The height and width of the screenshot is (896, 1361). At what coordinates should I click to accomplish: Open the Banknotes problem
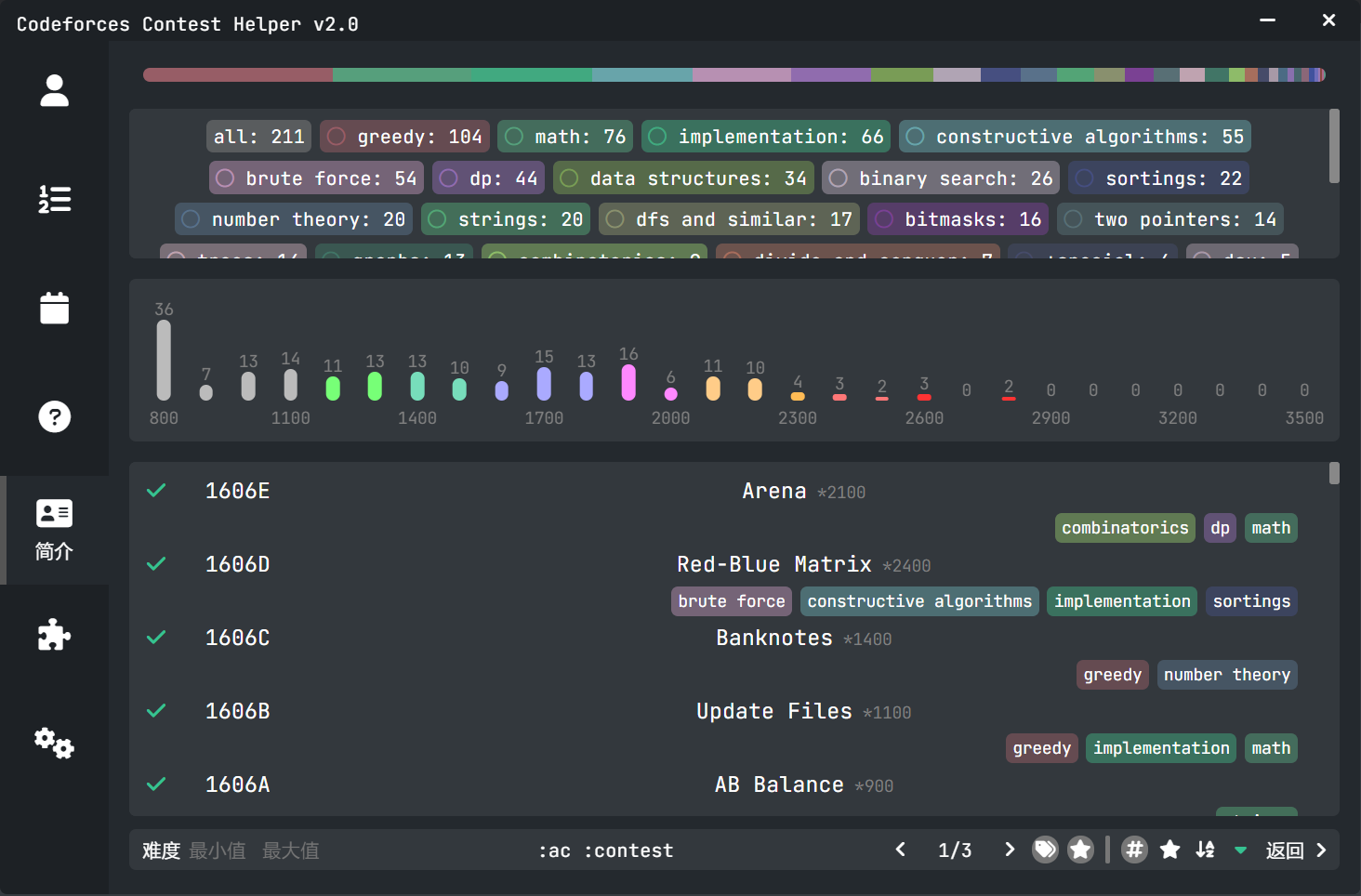pos(774,638)
